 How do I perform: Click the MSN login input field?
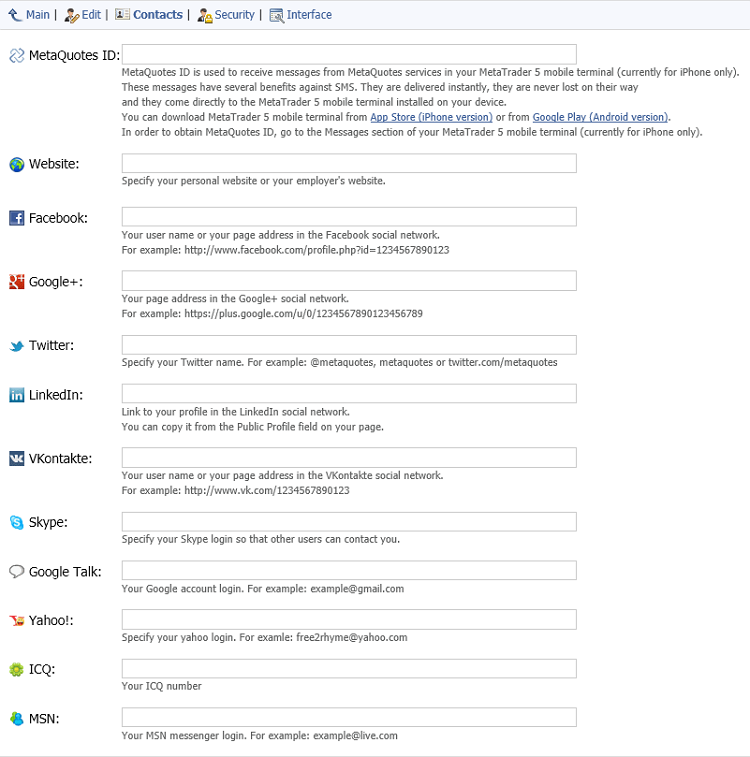click(x=349, y=717)
